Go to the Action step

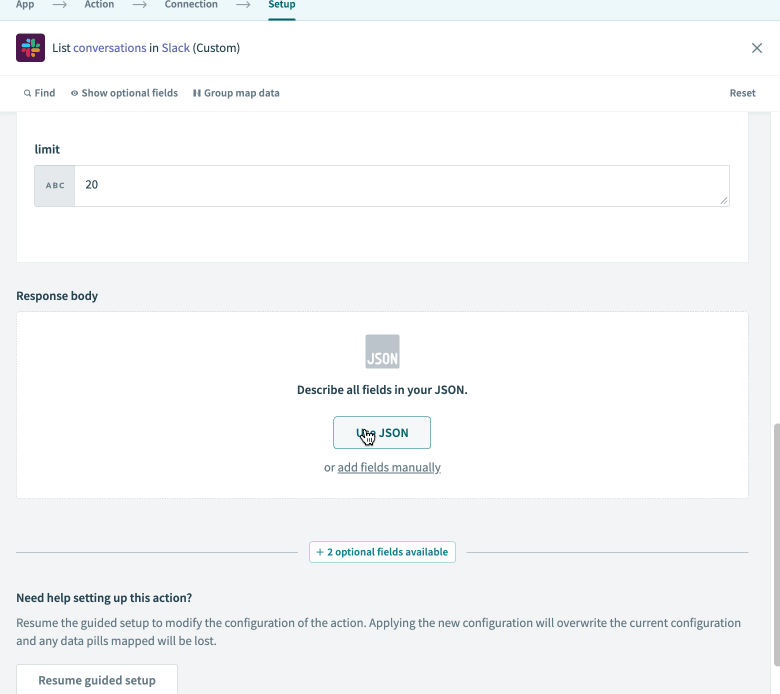pyautogui.click(x=99, y=5)
